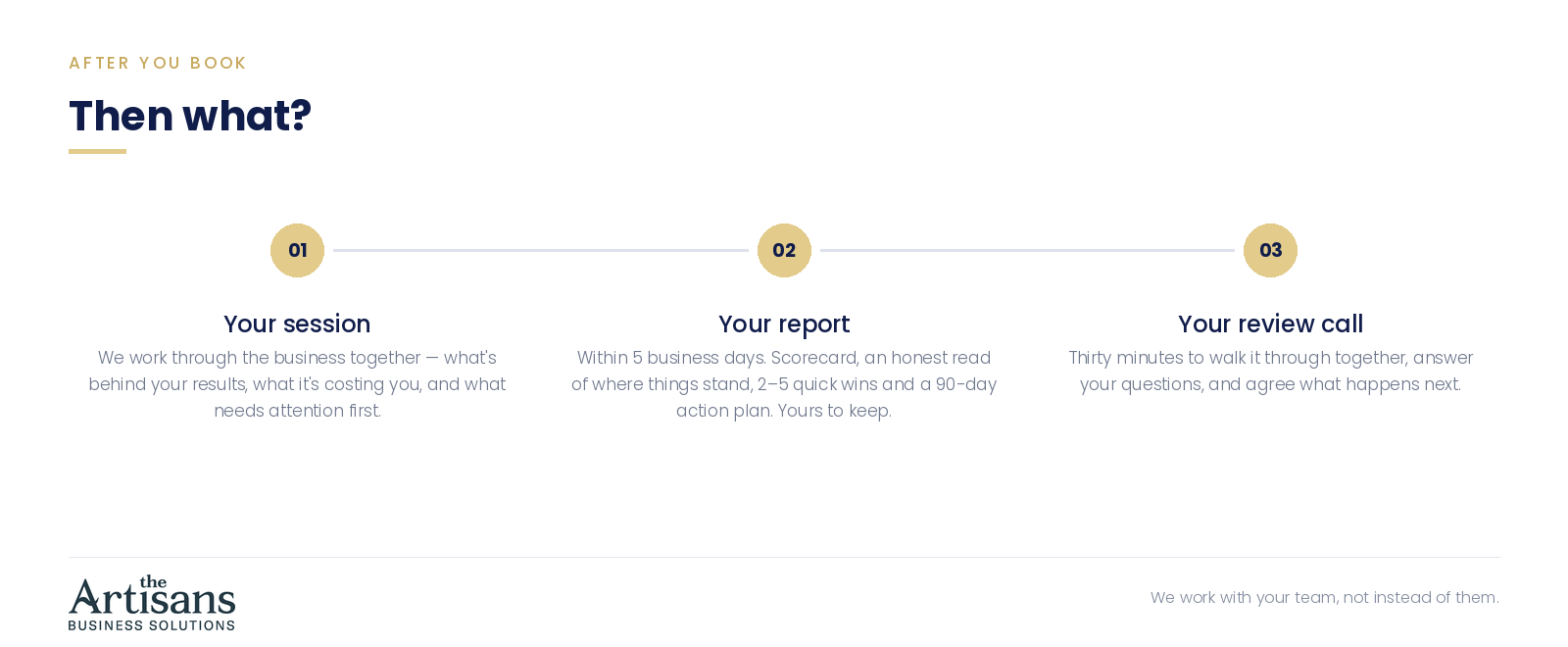Screen dimensions: 1568x647
Task: Click the gold underline beneath the title
Action: point(97,151)
